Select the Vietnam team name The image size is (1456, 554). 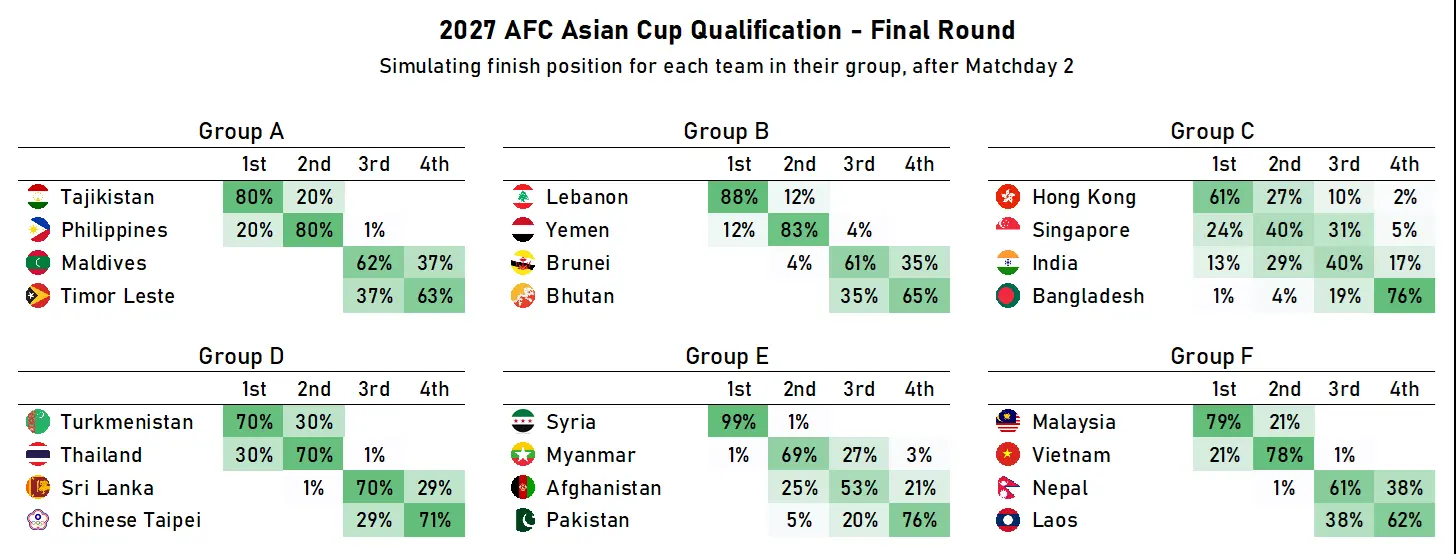[1071, 455]
